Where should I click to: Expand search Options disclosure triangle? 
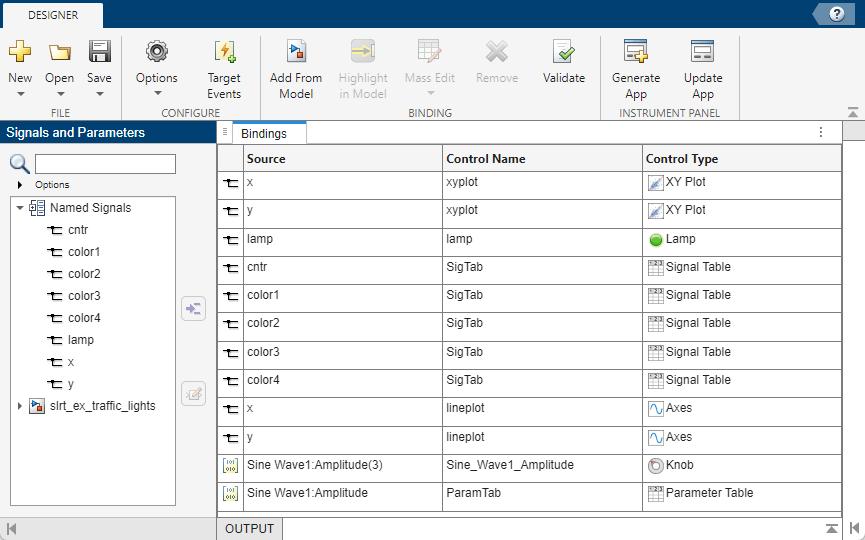(20, 185)
